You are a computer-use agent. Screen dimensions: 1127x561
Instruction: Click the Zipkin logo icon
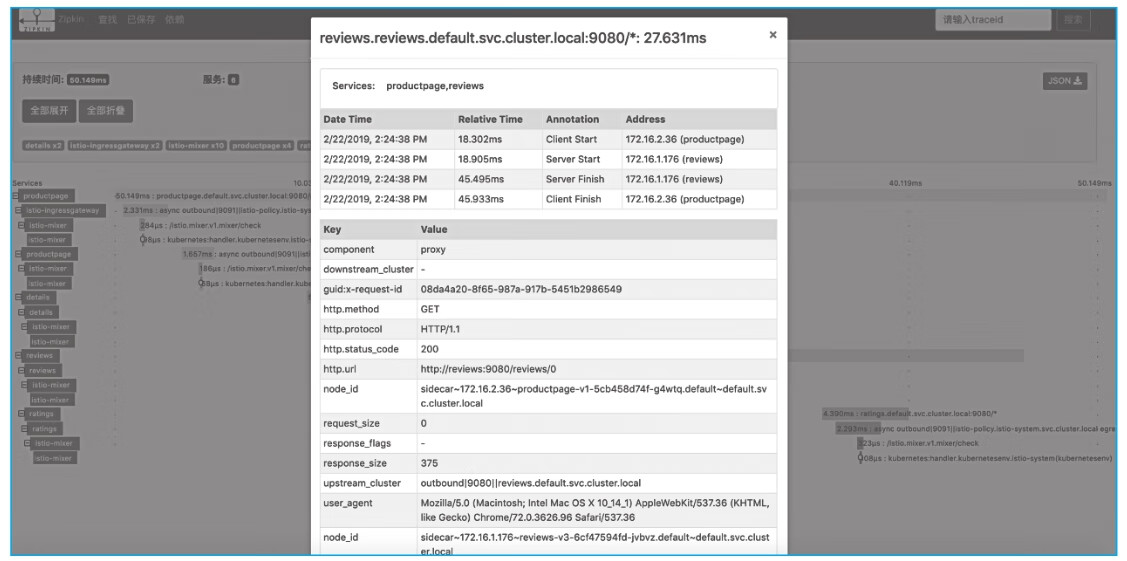tap(37, 20)
